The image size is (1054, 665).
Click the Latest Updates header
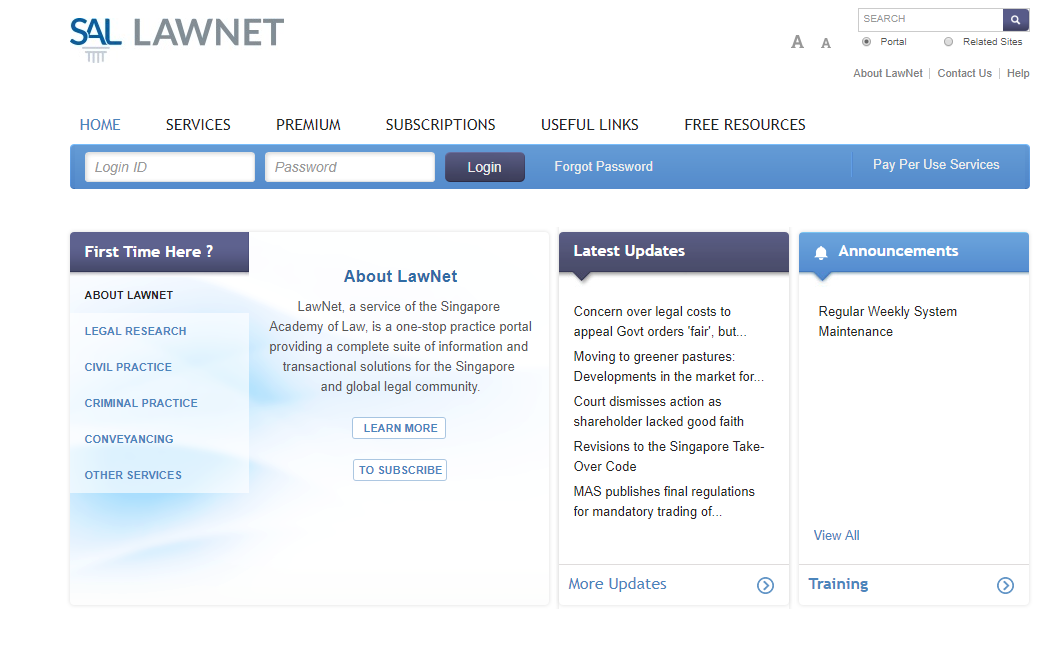[629, 251]
